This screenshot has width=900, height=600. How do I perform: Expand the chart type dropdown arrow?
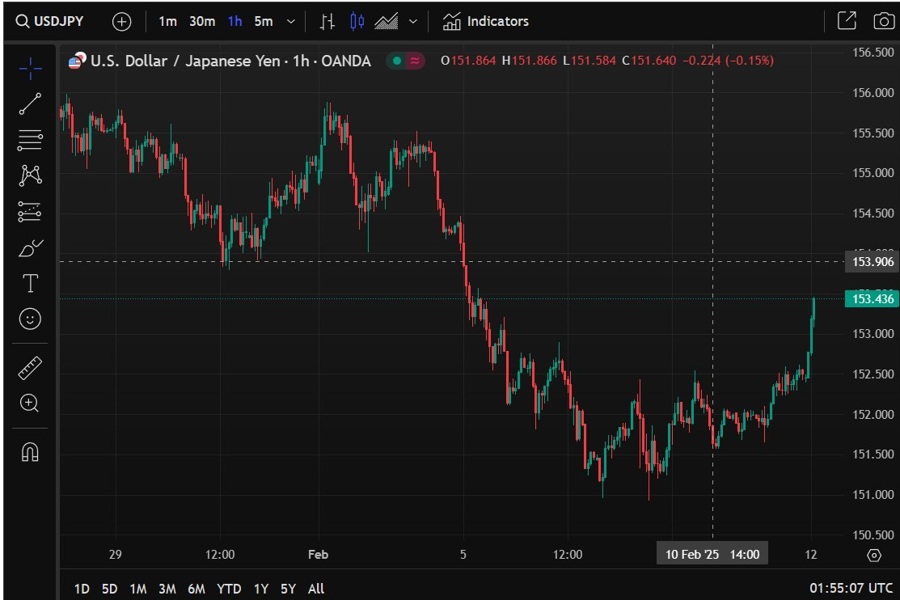point(413,21)
